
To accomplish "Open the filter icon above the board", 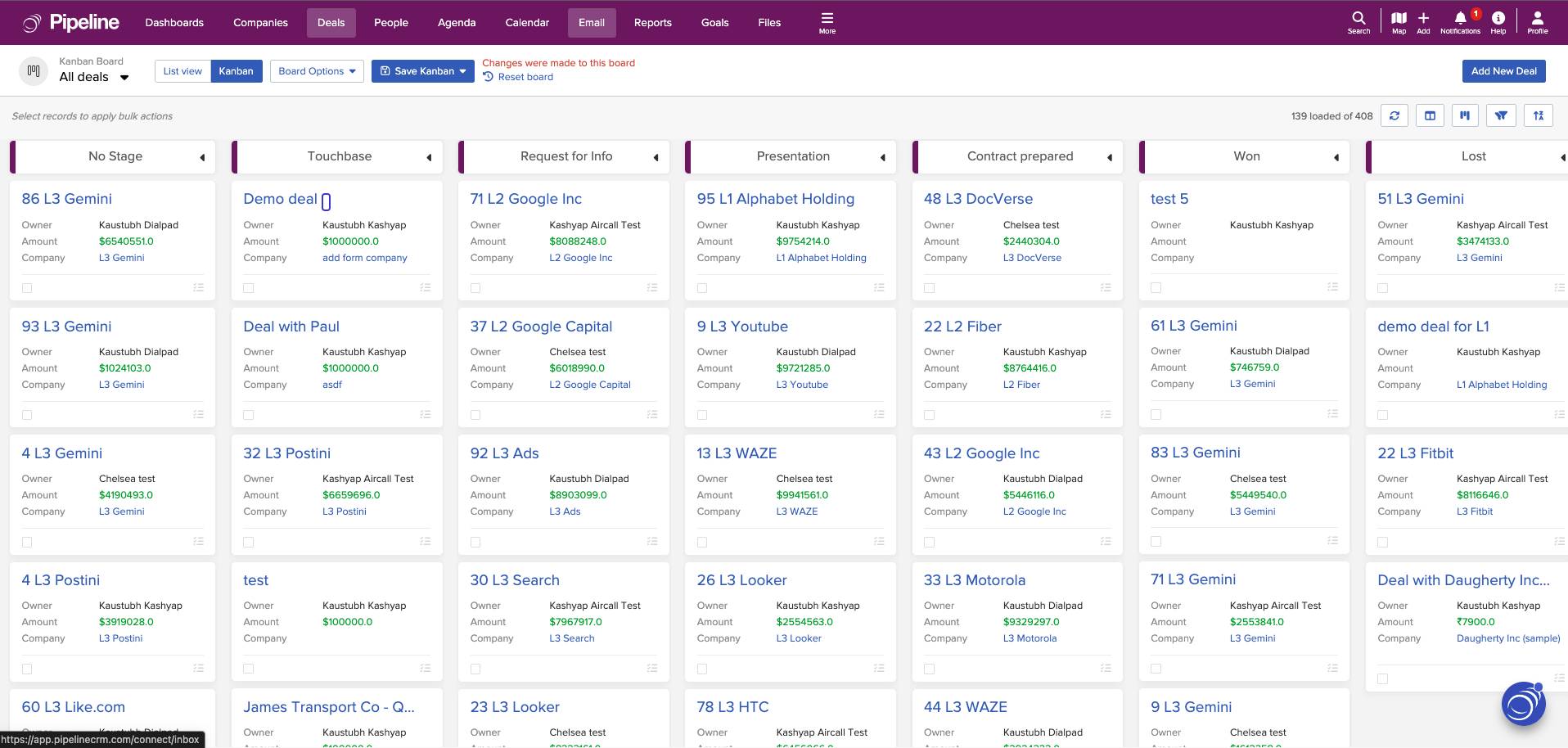I will point(1501,115).
